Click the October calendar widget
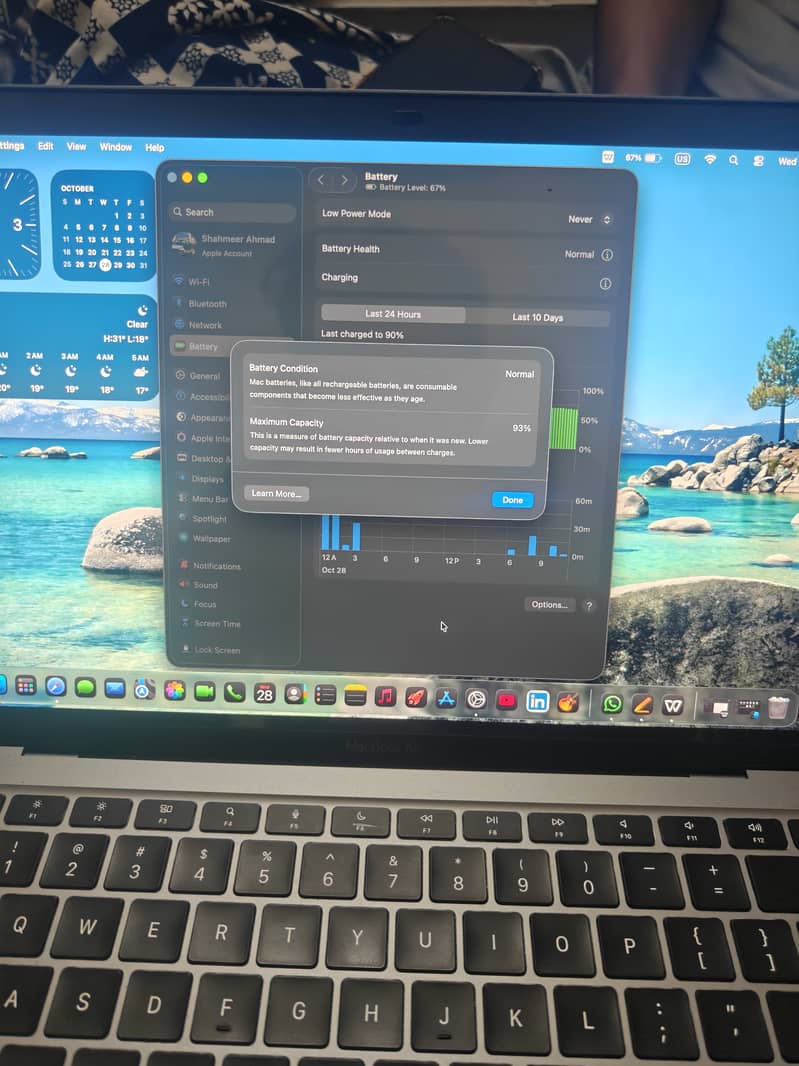799x1066 pixels. (103, 226)
